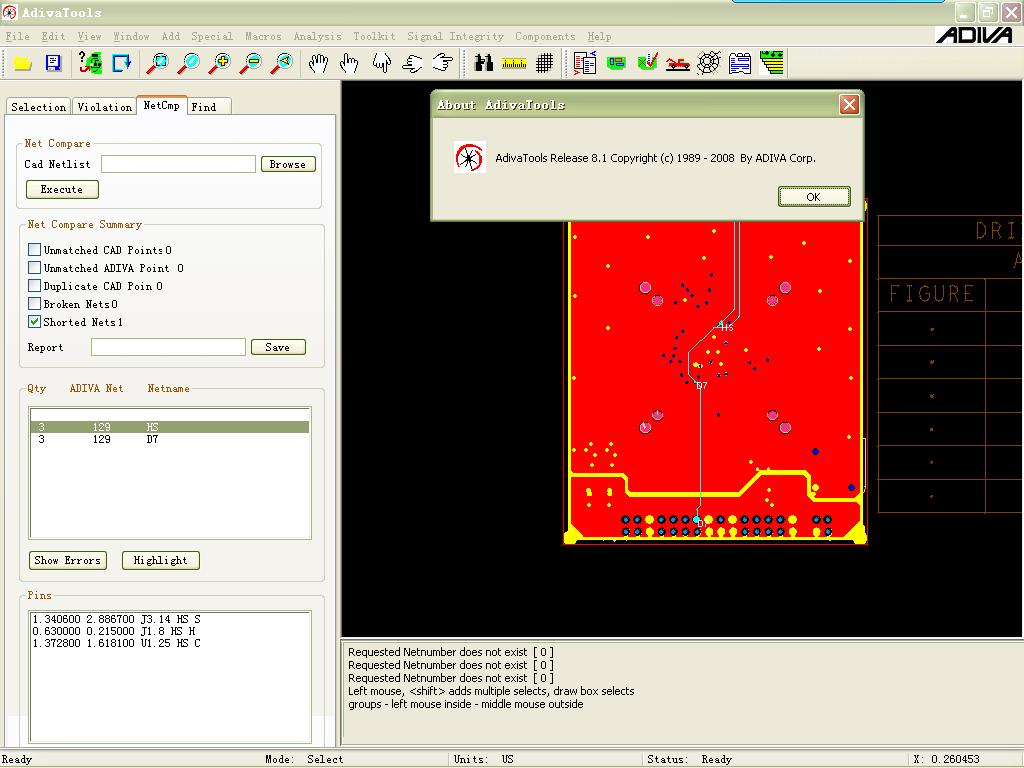The height and width of the screenshot is (768, 1024).
Task: Click the zoom out minus magnifier icon
Action: click(251, 63)
